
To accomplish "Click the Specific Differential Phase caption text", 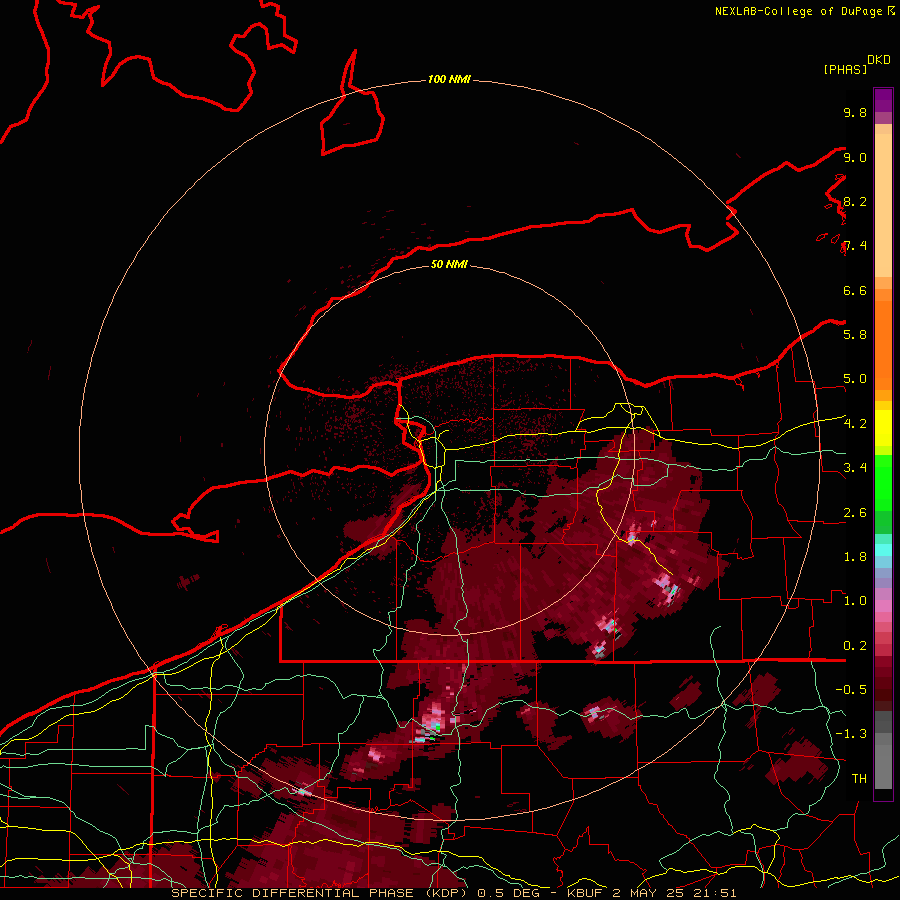I will pos(453,893).
